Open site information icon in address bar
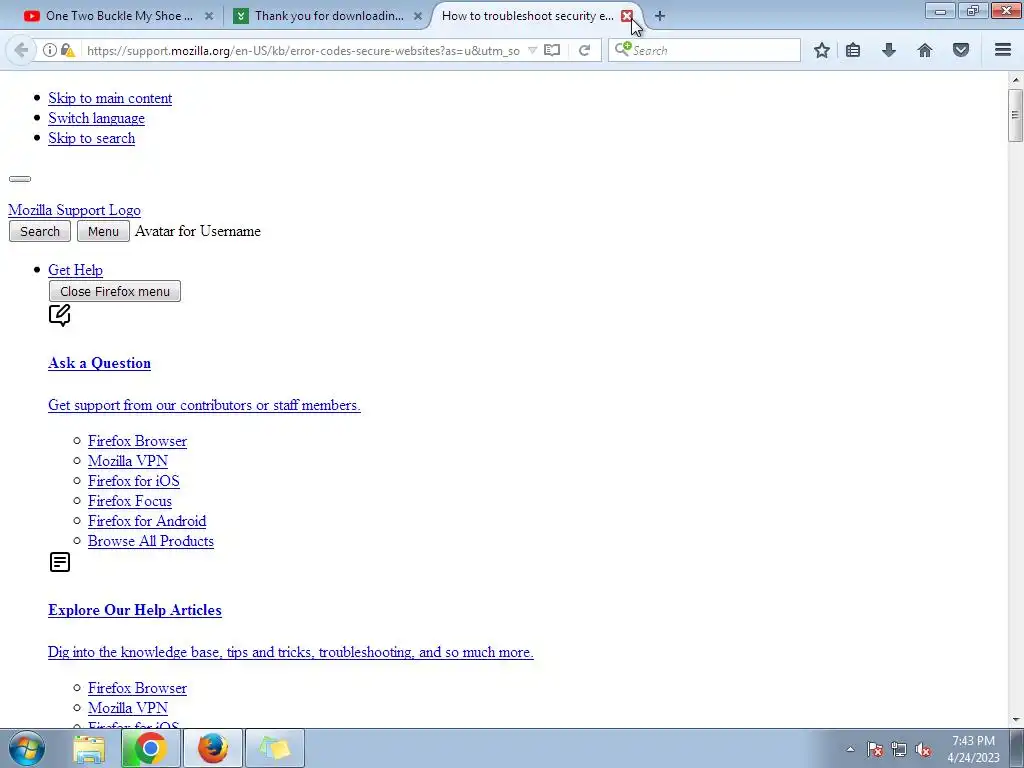This screenshot has height=768, width=1024. coord(50,50)
